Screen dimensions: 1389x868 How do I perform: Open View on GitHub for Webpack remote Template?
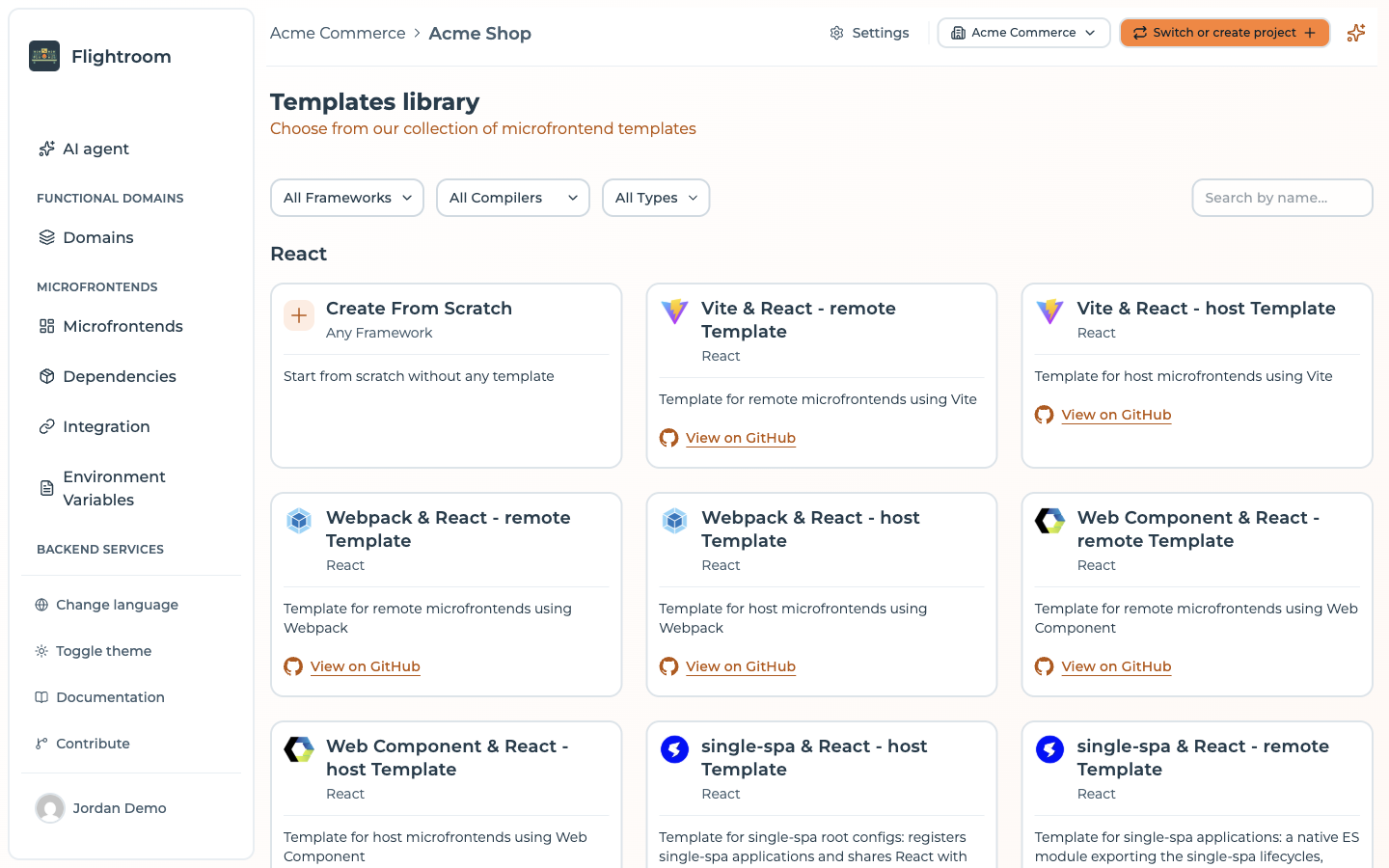pos(365,666)
